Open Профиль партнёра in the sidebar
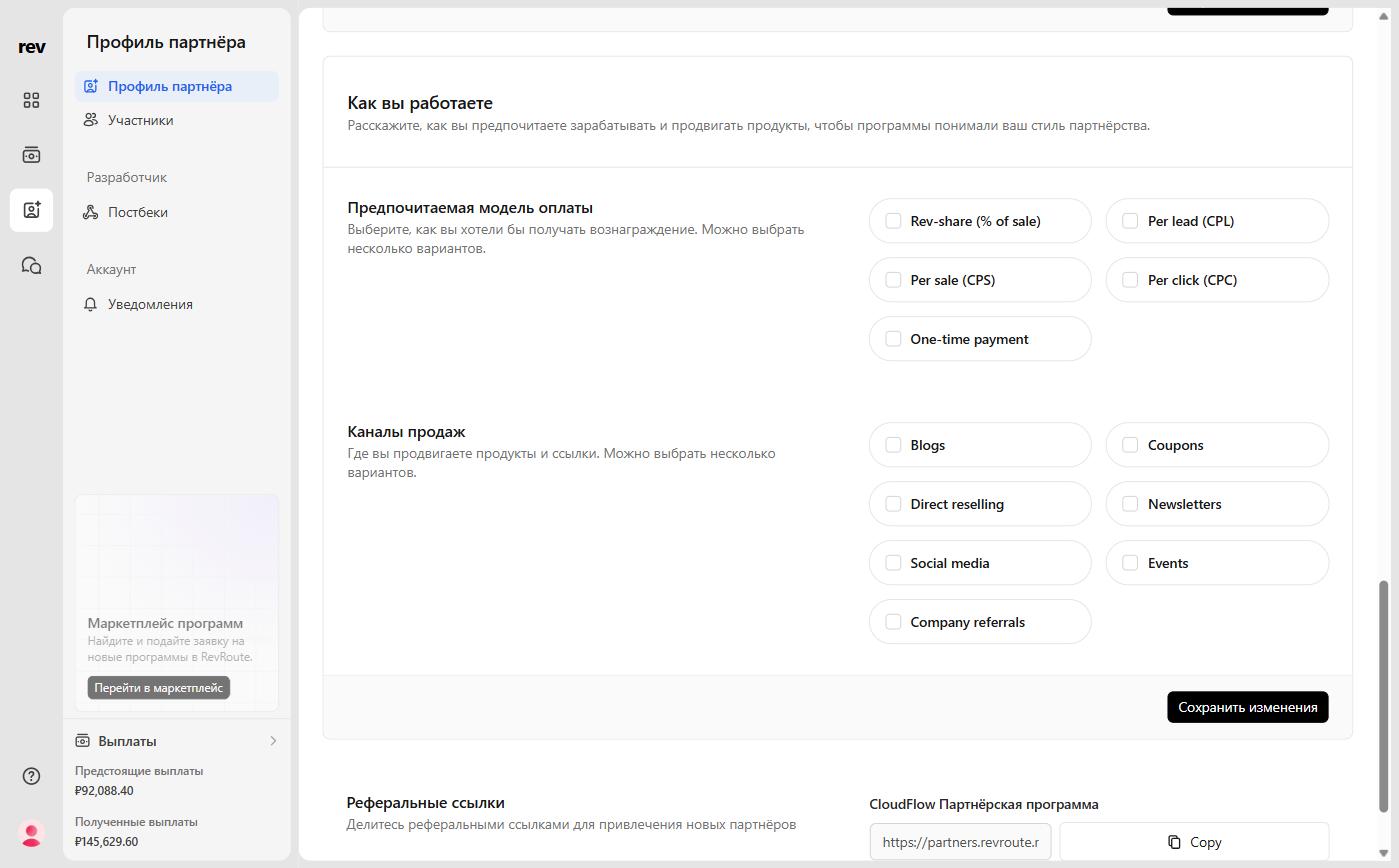Screen dimensions: 1399x868 click(x=177, y=86)
